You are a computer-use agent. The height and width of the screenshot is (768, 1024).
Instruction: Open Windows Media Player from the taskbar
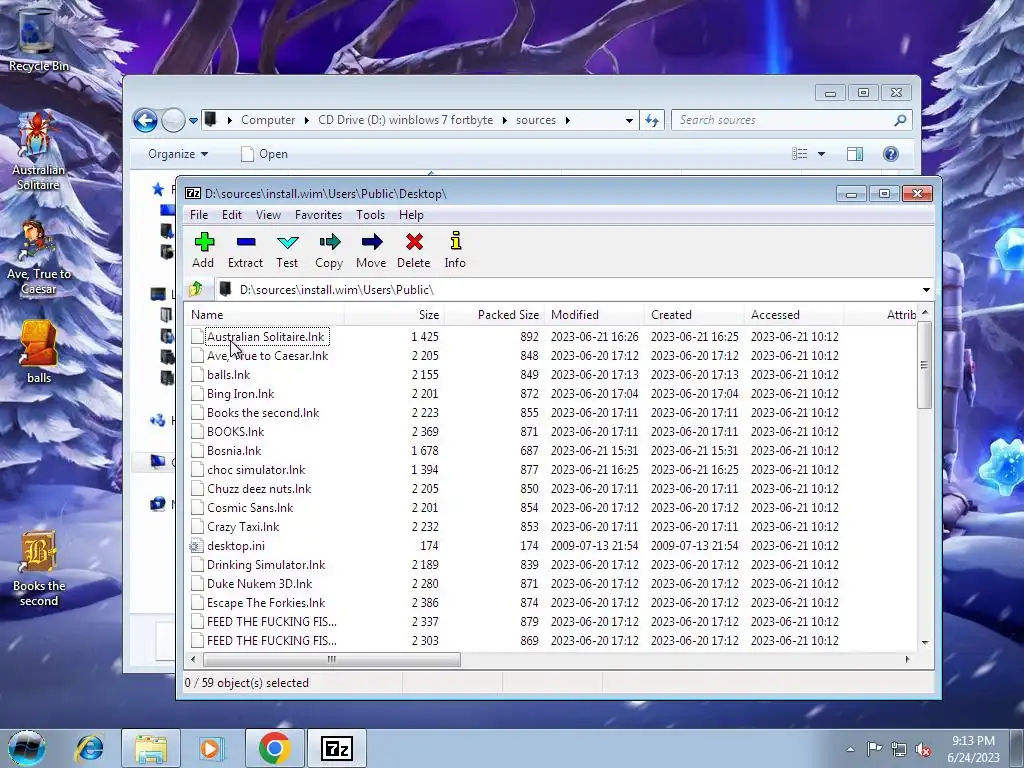(211, 748)
